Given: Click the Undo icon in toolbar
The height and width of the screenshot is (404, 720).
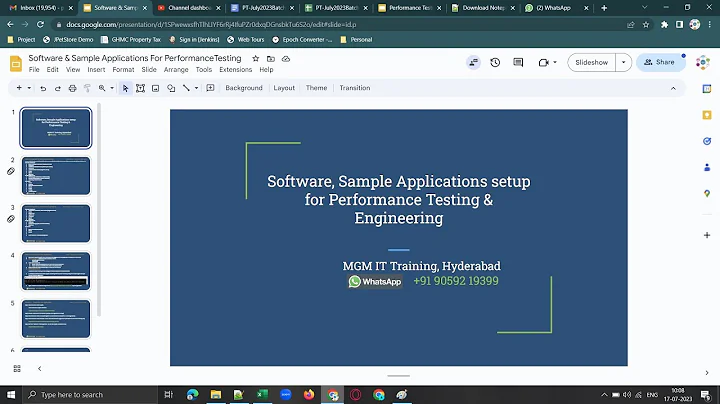Looking at the screenshot, I should point(43,88).
